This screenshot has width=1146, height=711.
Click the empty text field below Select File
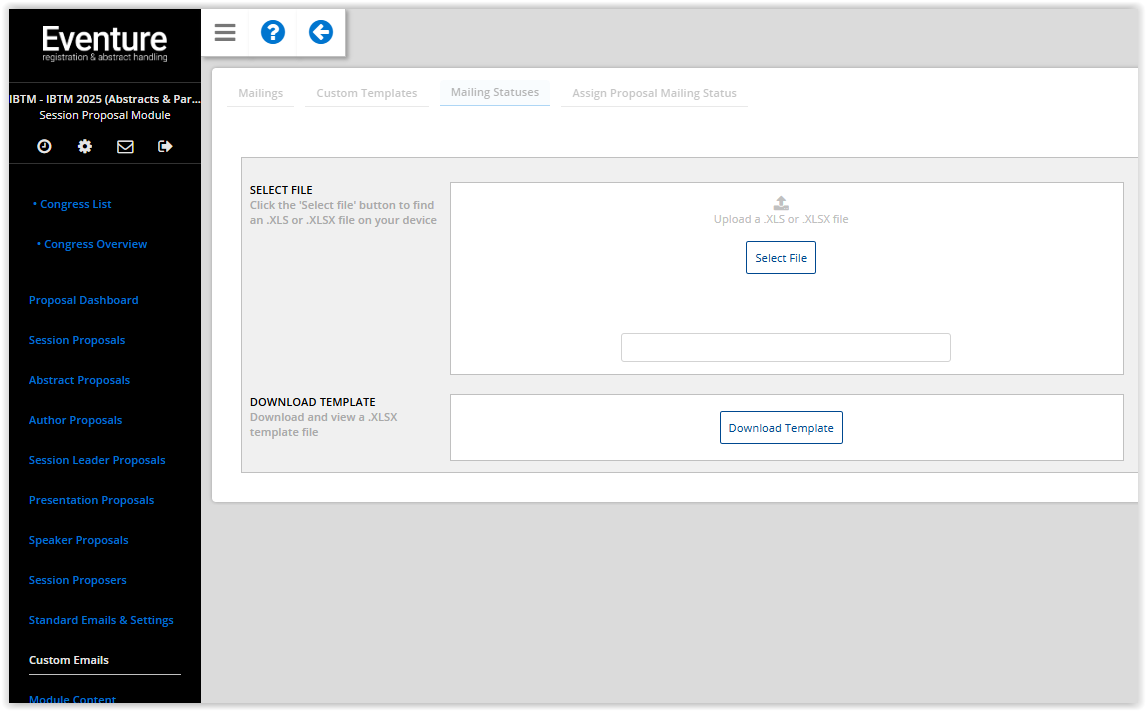pyautogui.click(x=785, y=347)
